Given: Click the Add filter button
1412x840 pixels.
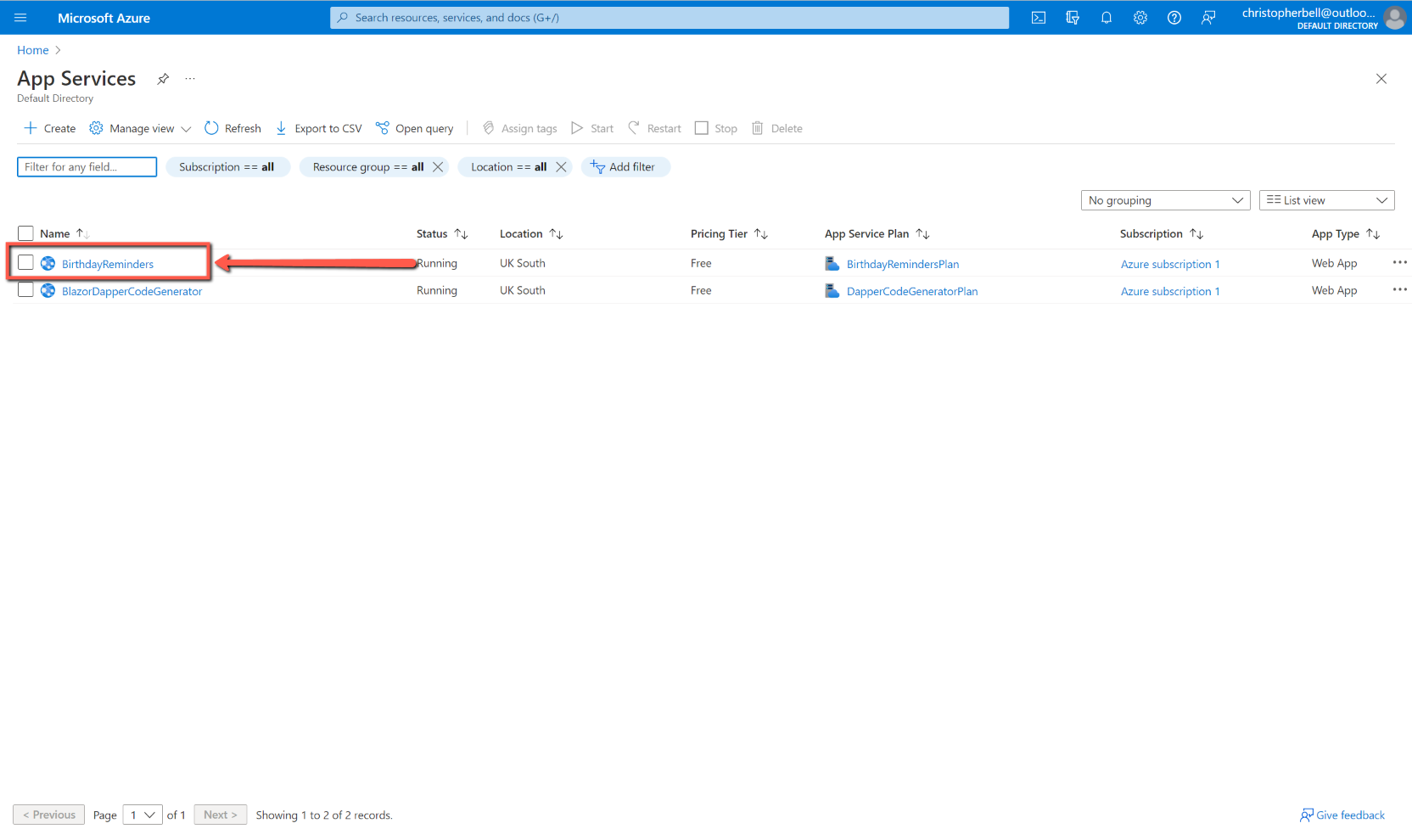Looking at the screenshot, I should [625, 166].
